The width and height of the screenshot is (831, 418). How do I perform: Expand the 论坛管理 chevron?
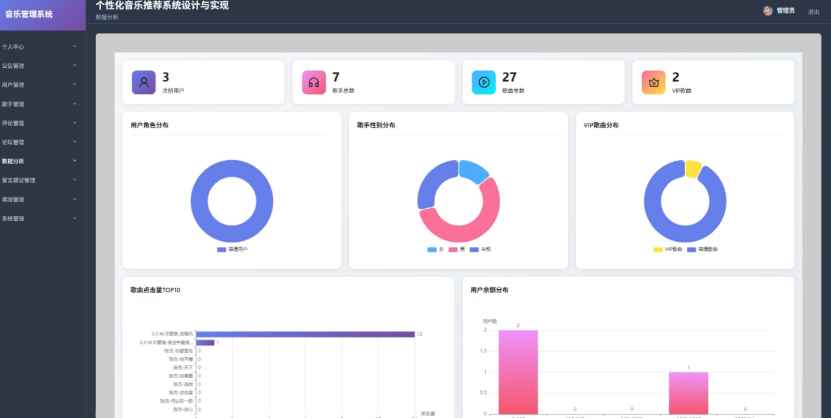(75, 141)
